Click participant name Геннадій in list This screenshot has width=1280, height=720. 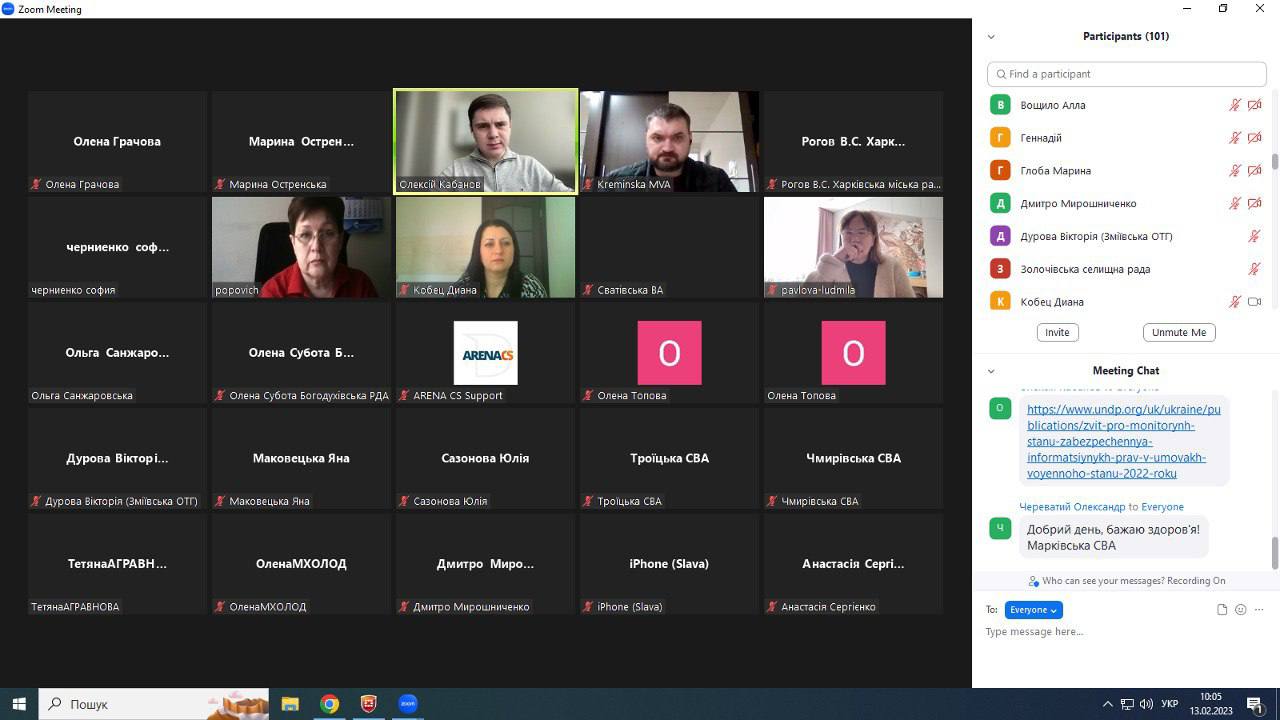1041,138
